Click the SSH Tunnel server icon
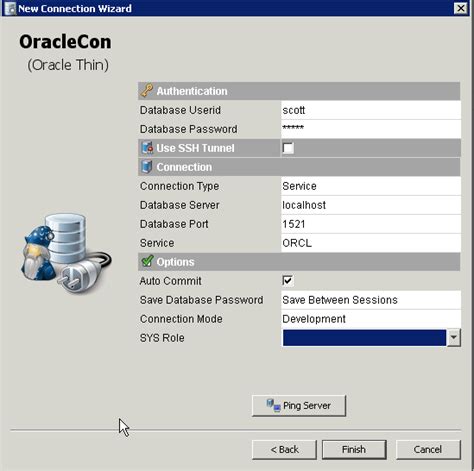This screenshot has width=474, height=471. [147, 148]
